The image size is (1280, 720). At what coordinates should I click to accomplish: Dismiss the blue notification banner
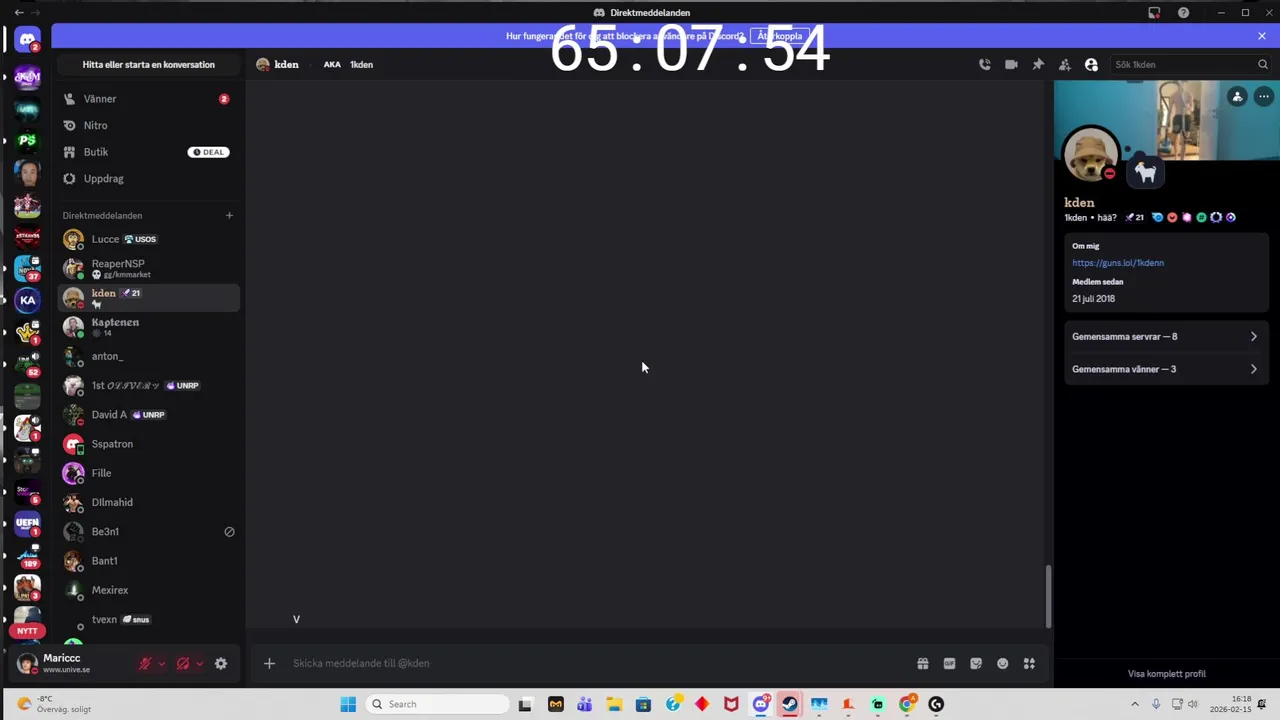(1262, 36)
